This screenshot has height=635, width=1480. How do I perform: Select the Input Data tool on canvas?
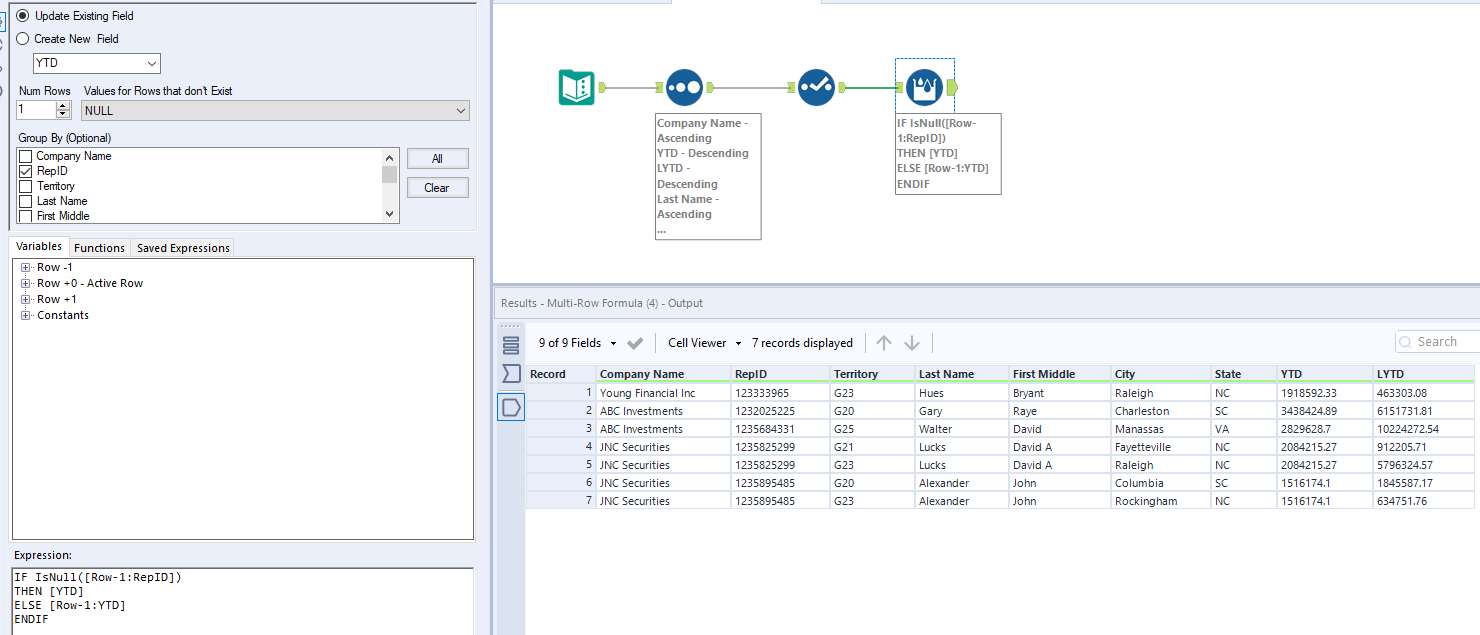pyautogui.click(x=576, y=88)
